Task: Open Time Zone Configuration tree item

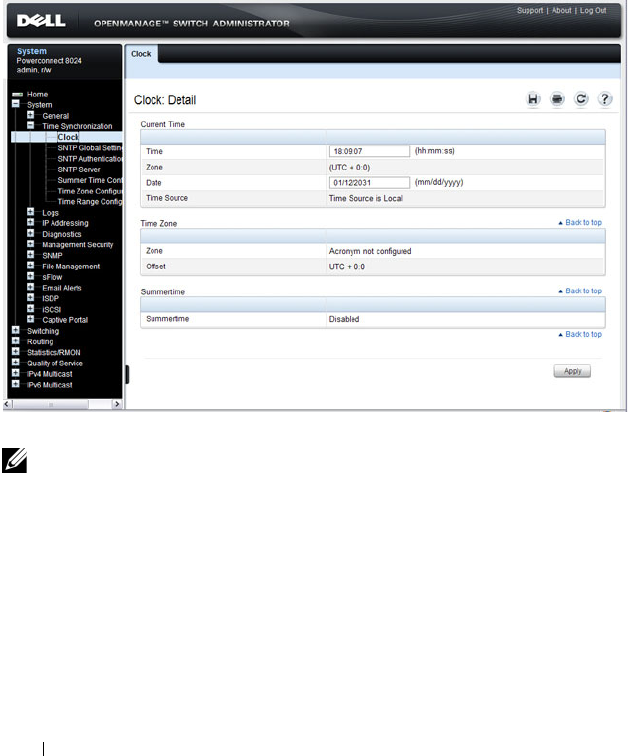Action: click(90, 191)
